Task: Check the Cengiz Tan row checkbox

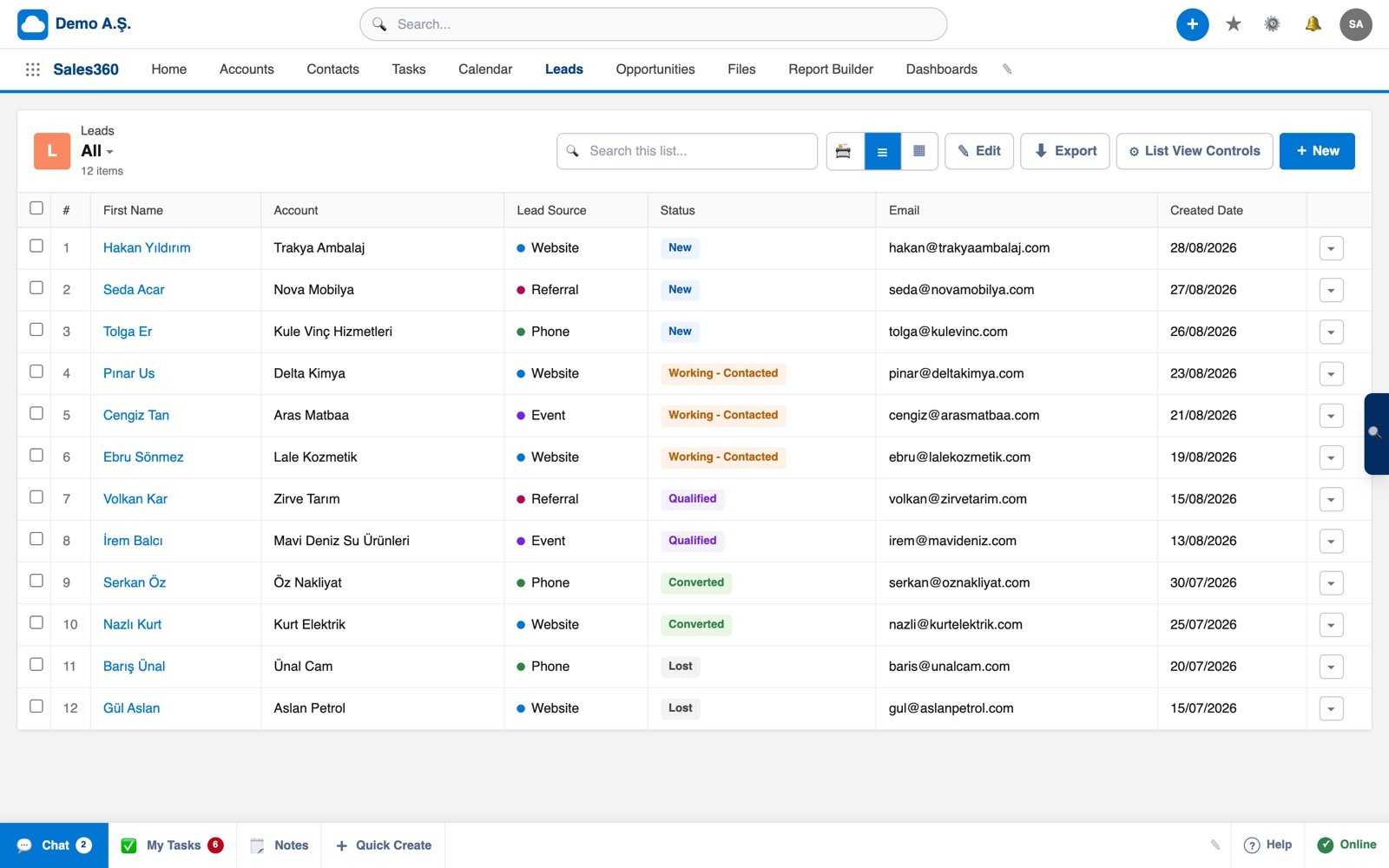Action: pyautogui.click(x=36, y=413)
